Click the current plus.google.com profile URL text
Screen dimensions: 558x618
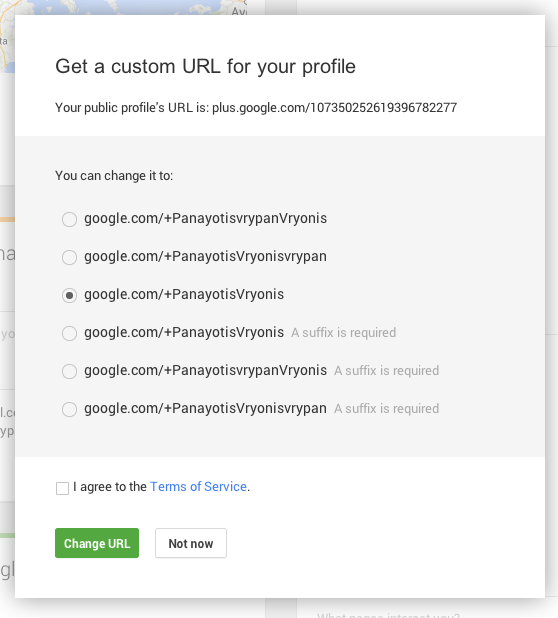(335, 108)
